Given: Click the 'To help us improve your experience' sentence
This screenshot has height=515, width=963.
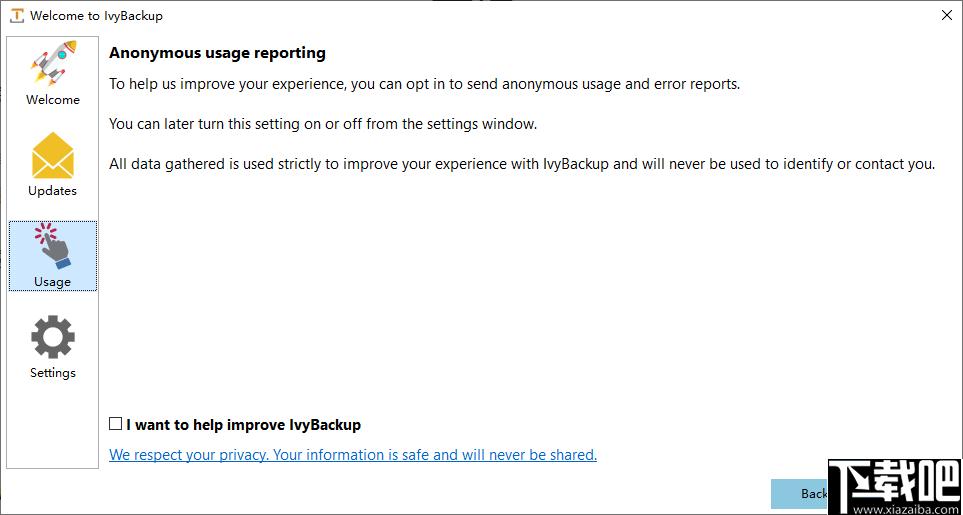Looking at the screenshot, I should (424, 84).
